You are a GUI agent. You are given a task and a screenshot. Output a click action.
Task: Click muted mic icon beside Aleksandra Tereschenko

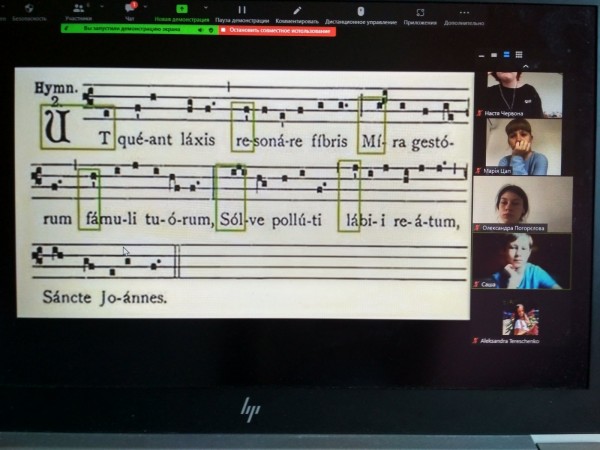pyautogui.click(x=476, y=341)
